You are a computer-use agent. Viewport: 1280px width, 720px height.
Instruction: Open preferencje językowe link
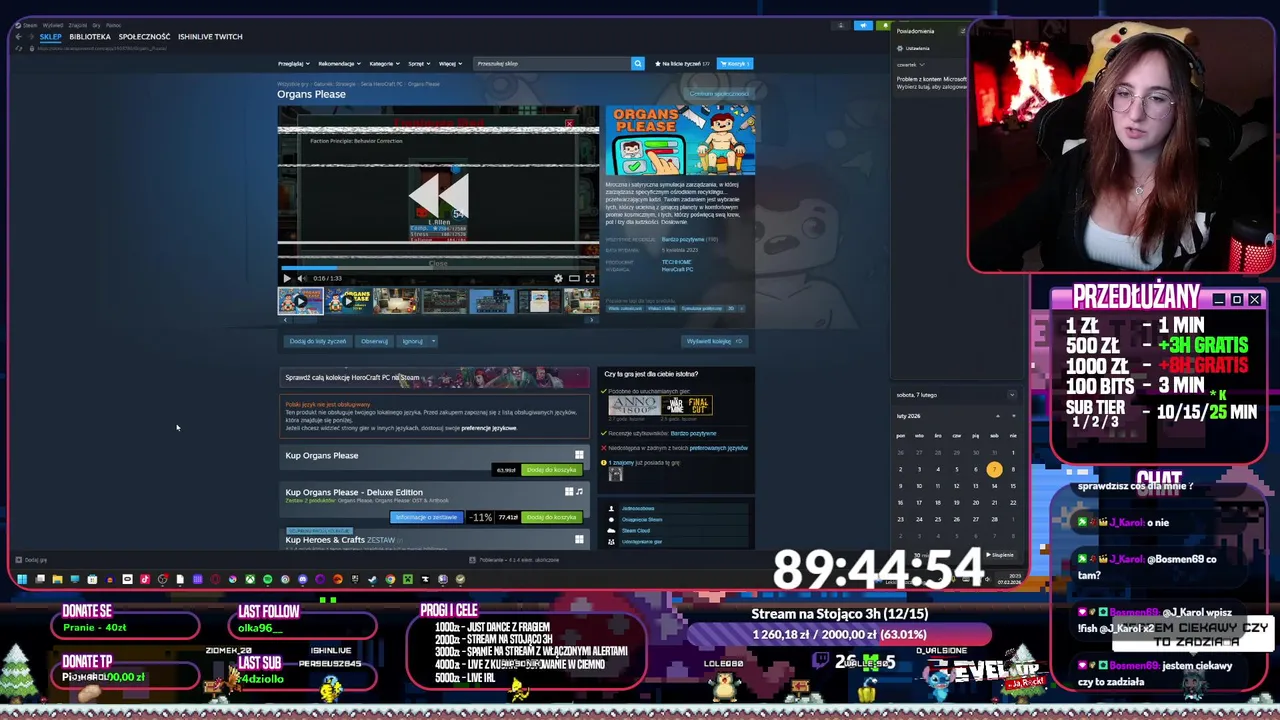489,428
